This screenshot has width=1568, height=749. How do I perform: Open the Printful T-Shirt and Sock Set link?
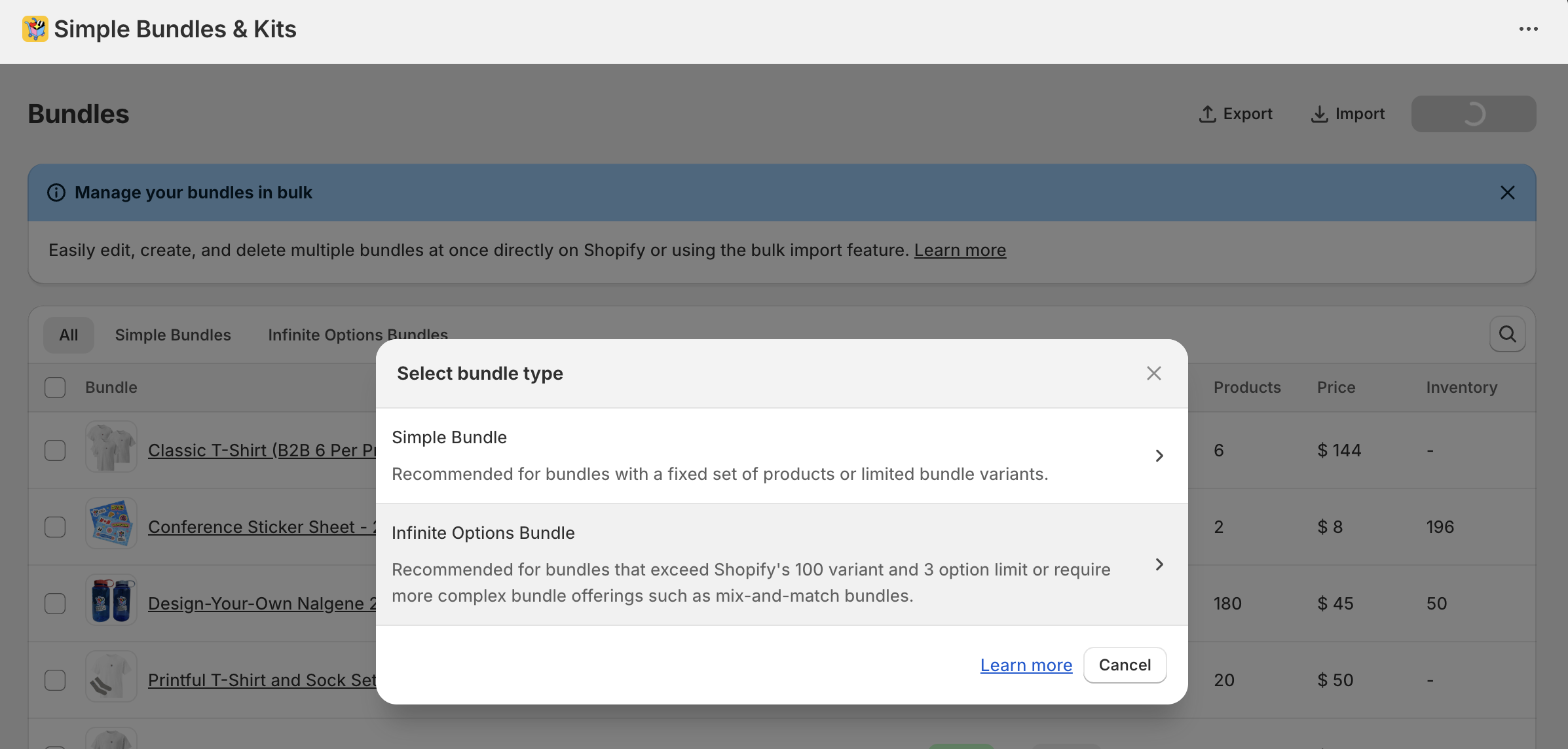click(x=262, y=680)
